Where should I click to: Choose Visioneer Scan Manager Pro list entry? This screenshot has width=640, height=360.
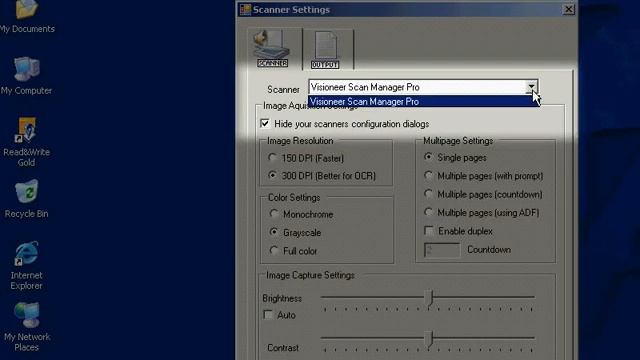[423, 102]
